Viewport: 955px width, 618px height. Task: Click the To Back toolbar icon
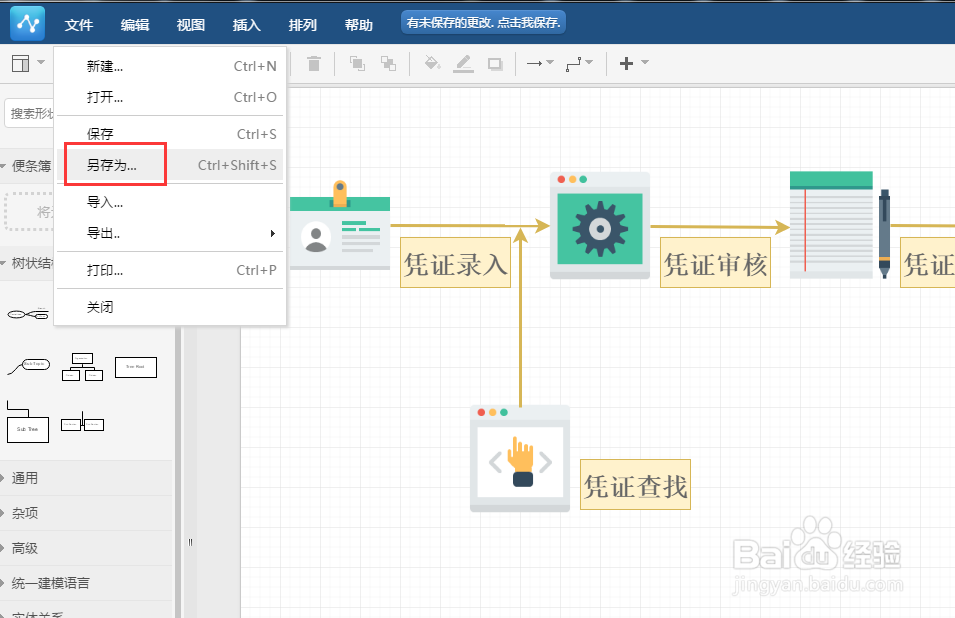point(390,63)
